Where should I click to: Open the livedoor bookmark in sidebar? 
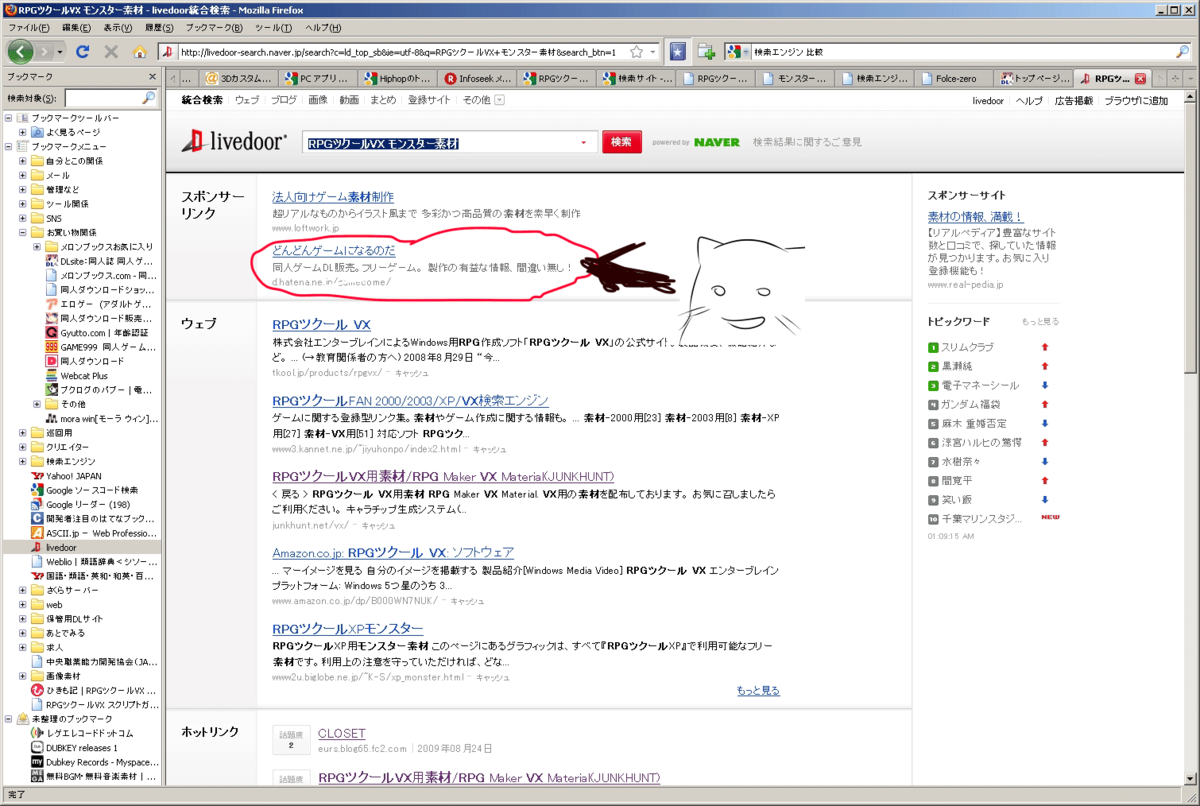point(54,548)
